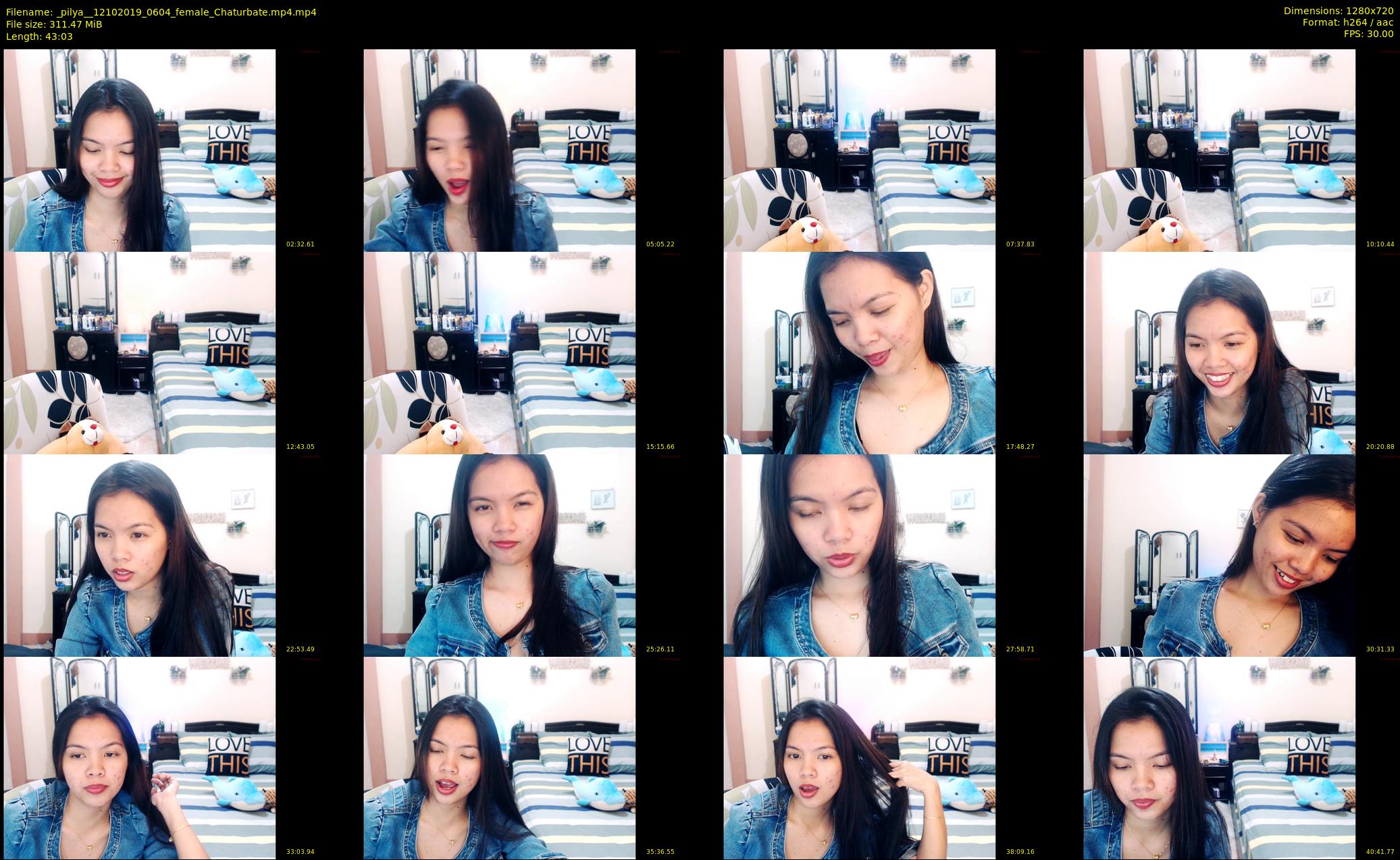Image resolution: width=1400 pixels, height=860 pixels.
Task: Click the timestamp label 12:43.05
Action: click(x=301, y=447)
